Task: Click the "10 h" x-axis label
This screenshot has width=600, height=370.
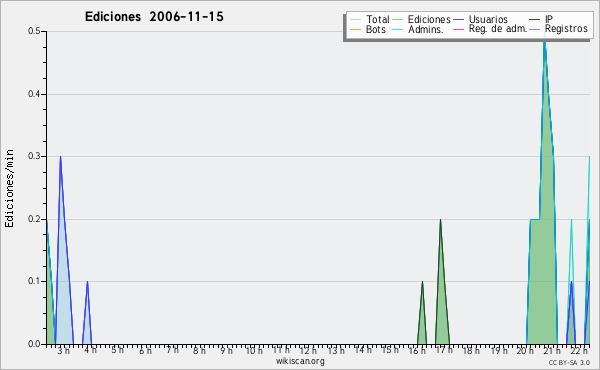Action: [x=254, y=351]
